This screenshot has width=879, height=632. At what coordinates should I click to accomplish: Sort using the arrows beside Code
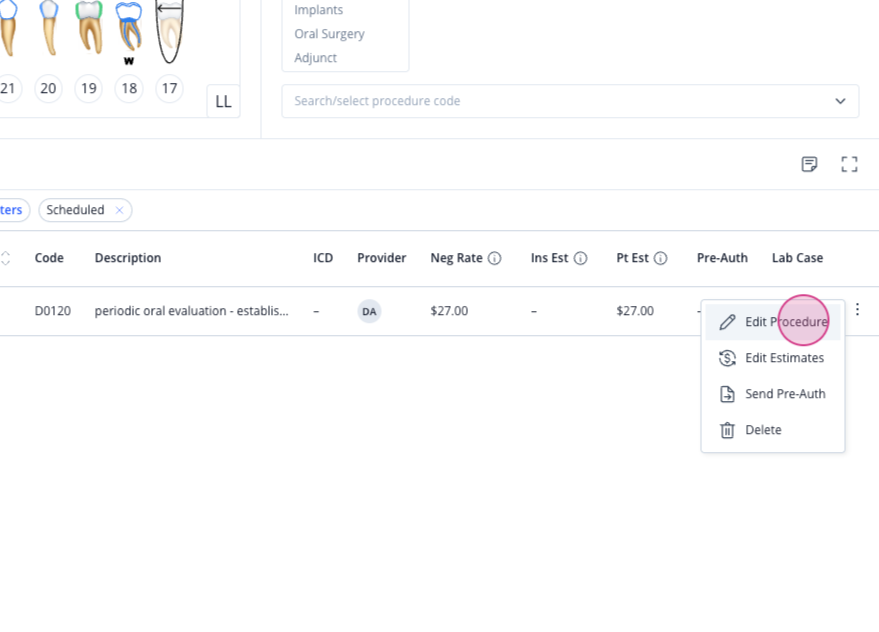6,258
